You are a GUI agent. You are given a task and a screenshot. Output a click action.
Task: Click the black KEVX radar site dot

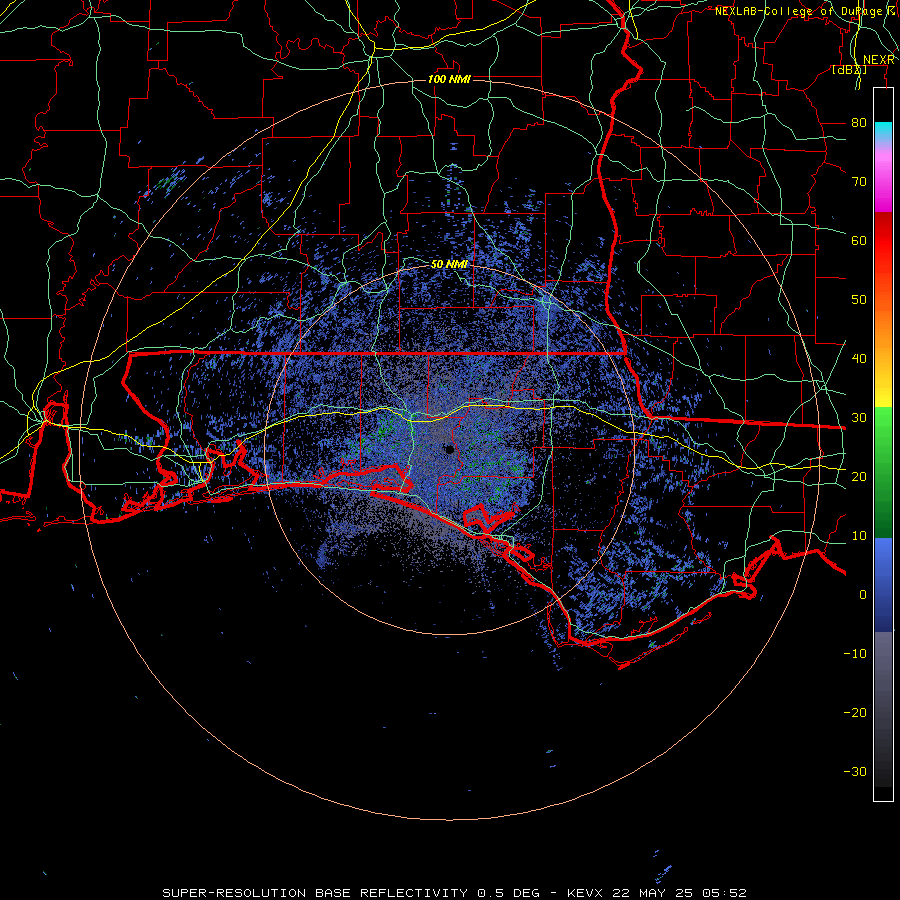450,449
